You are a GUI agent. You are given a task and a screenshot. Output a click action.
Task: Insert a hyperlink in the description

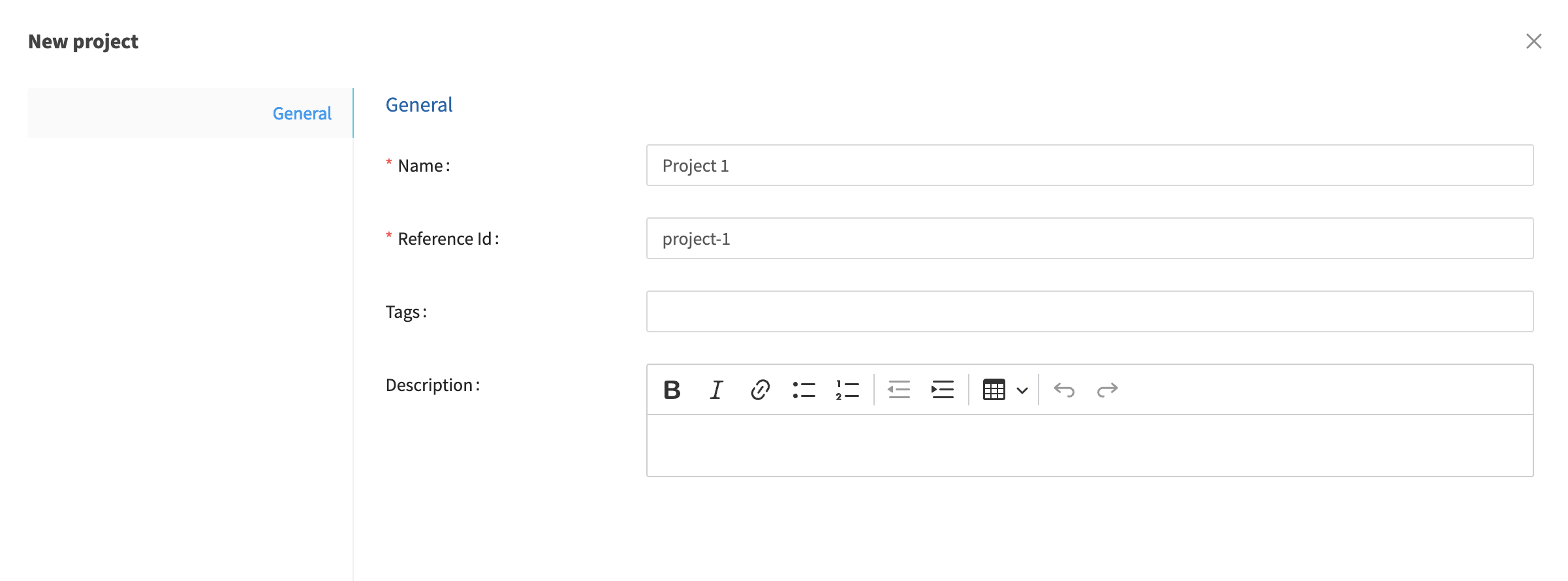pyautogui.click(x=759, y=390)
